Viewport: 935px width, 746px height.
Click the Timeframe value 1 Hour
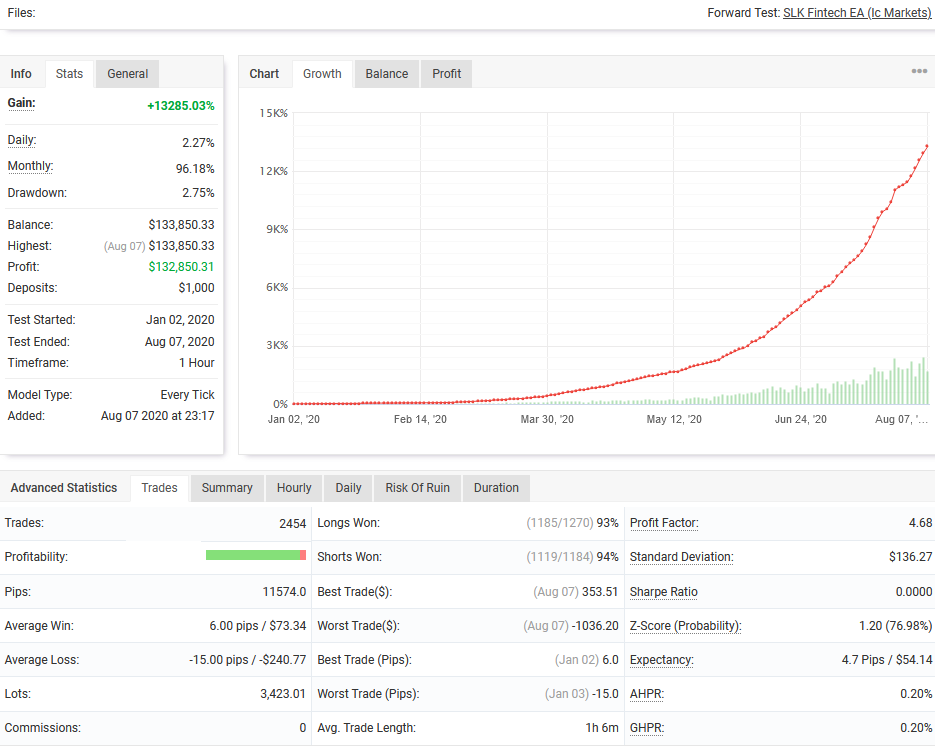pyautogui.click(x=197, y=363)
